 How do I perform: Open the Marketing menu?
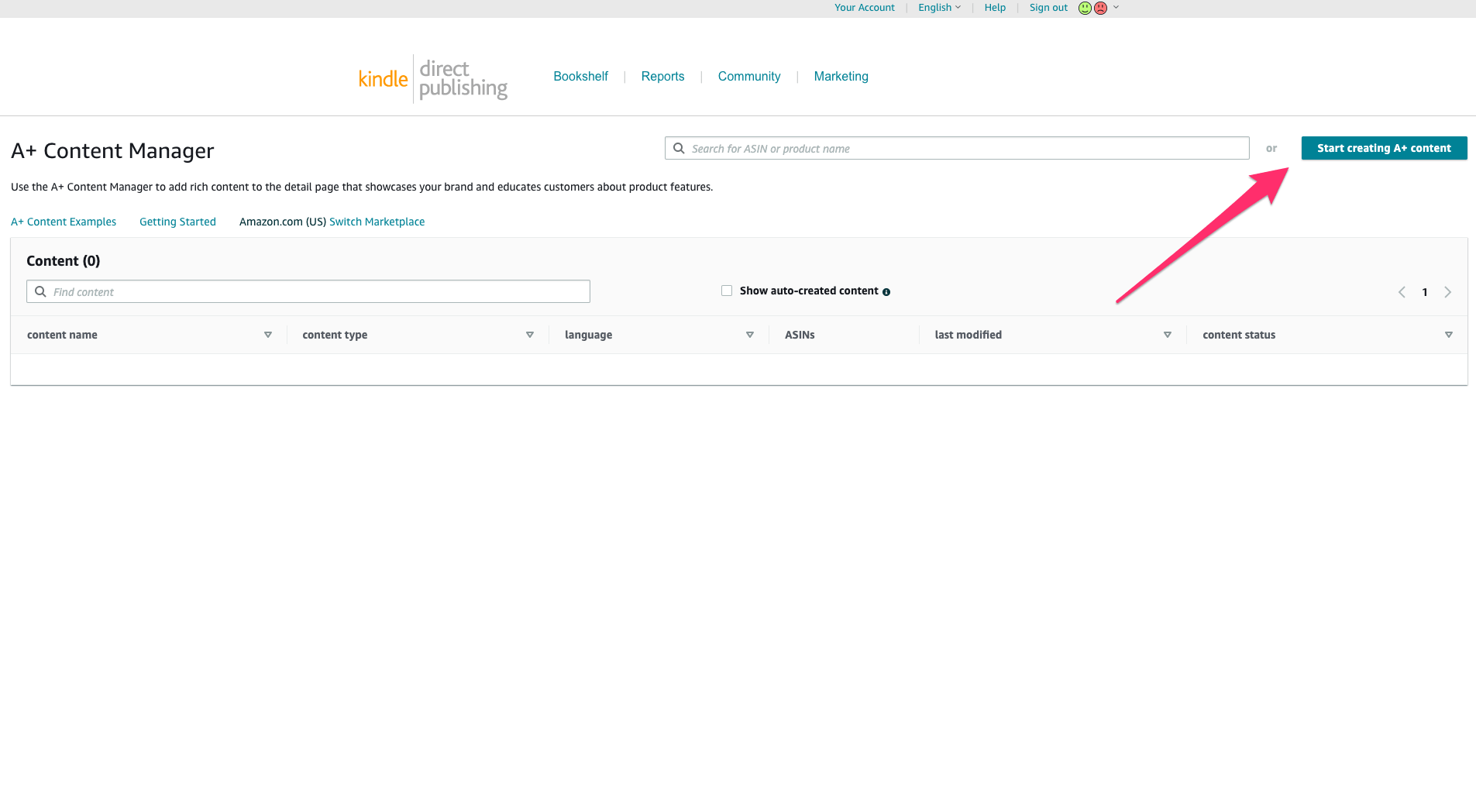[841, 76]
